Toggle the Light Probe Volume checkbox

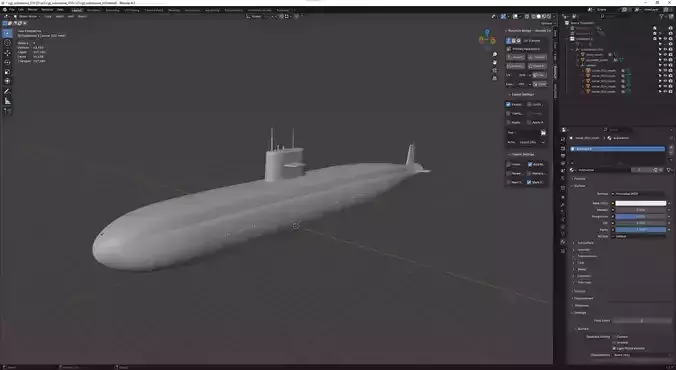pyautogui.click(x=614, y=348)
